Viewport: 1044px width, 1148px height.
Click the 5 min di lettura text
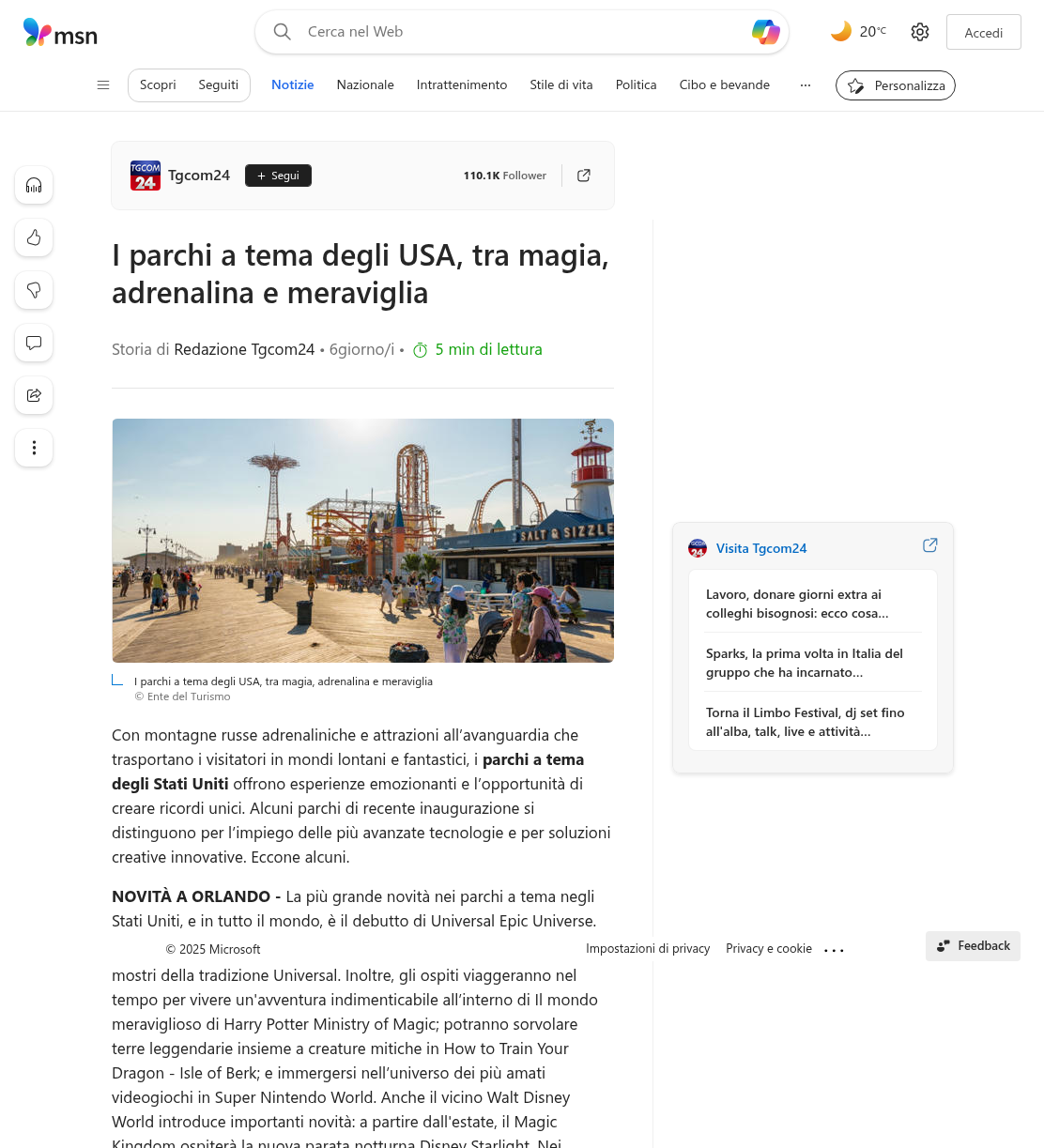[488, 349]
